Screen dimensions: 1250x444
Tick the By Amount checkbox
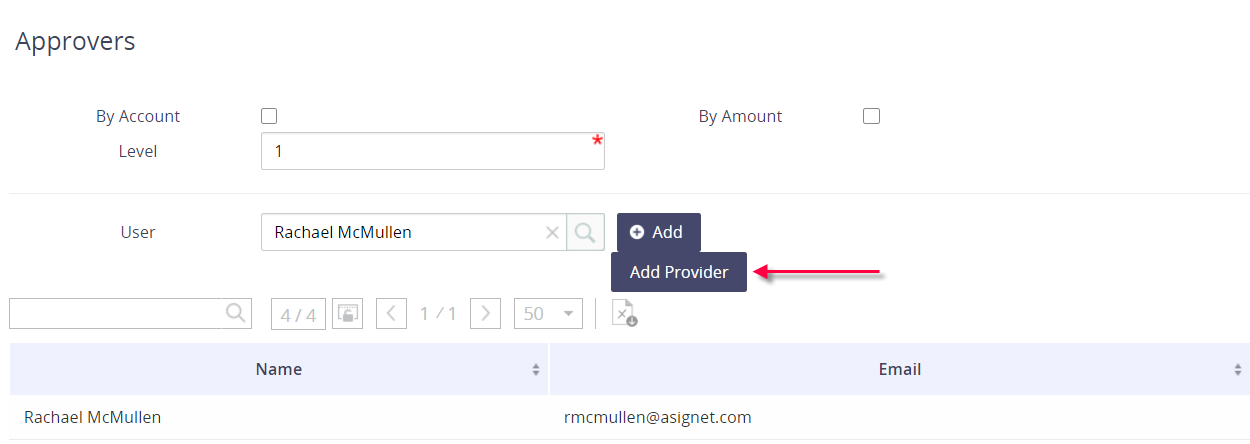point(871,116)
